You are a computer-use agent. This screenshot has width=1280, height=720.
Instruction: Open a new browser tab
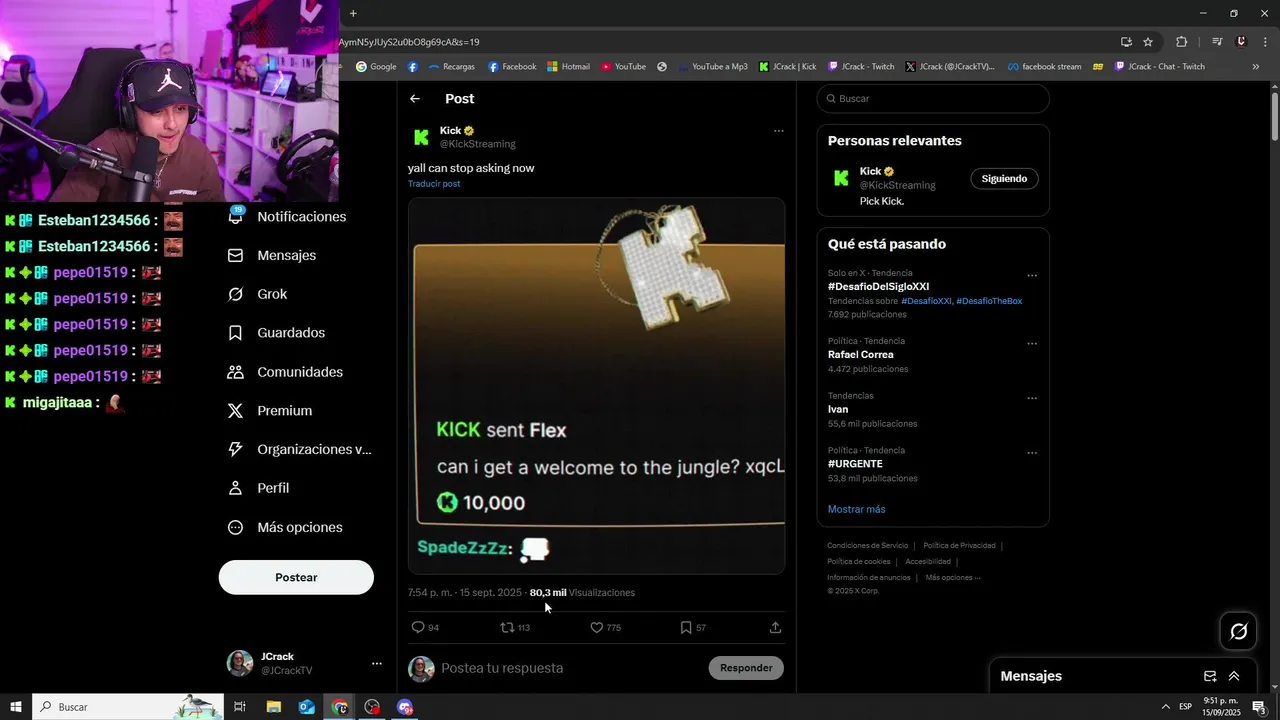pyautogui.click(x=353, y=13)
